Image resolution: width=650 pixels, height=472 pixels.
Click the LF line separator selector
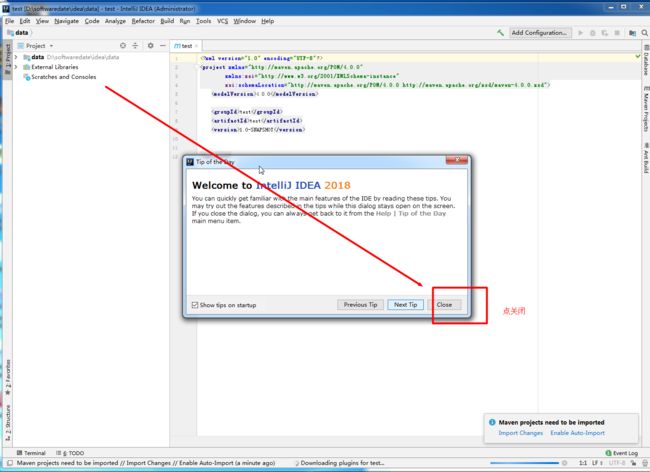pyautogui.click(x=597, y=463)
